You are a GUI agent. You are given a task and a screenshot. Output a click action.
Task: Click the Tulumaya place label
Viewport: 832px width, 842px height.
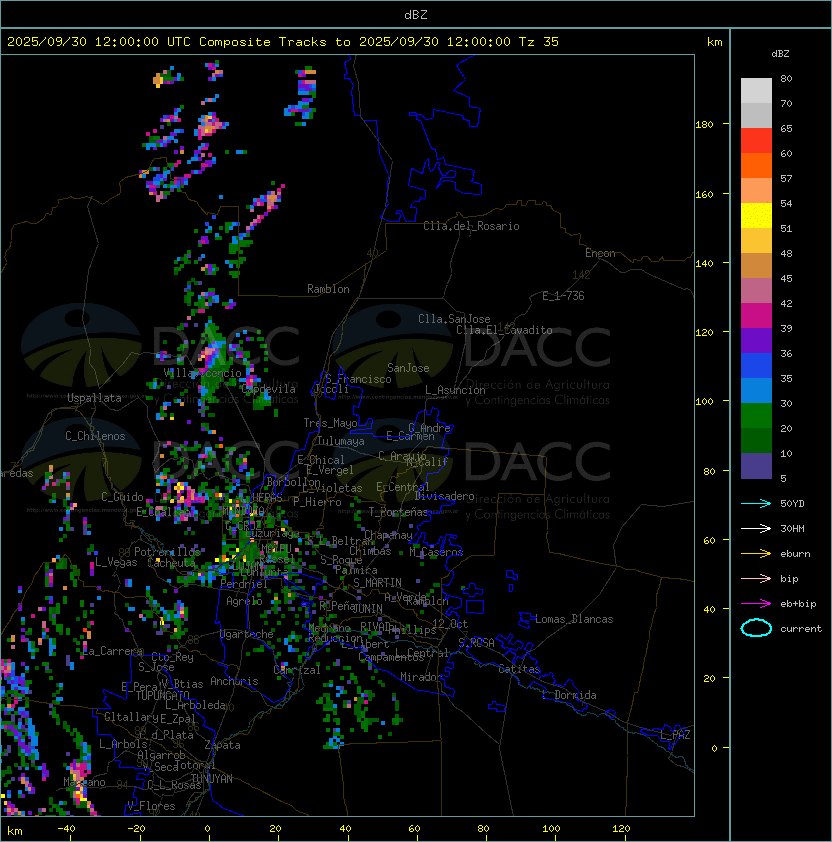[341, 441]
